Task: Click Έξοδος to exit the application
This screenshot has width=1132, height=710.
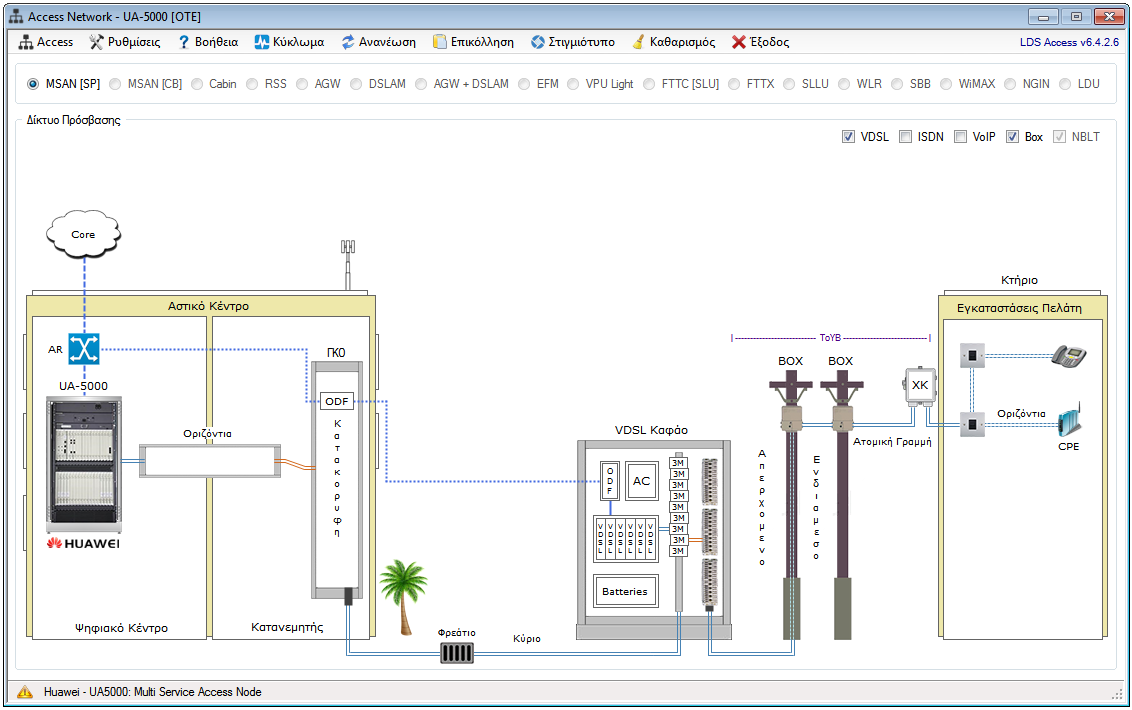Action: pos(760,42)
